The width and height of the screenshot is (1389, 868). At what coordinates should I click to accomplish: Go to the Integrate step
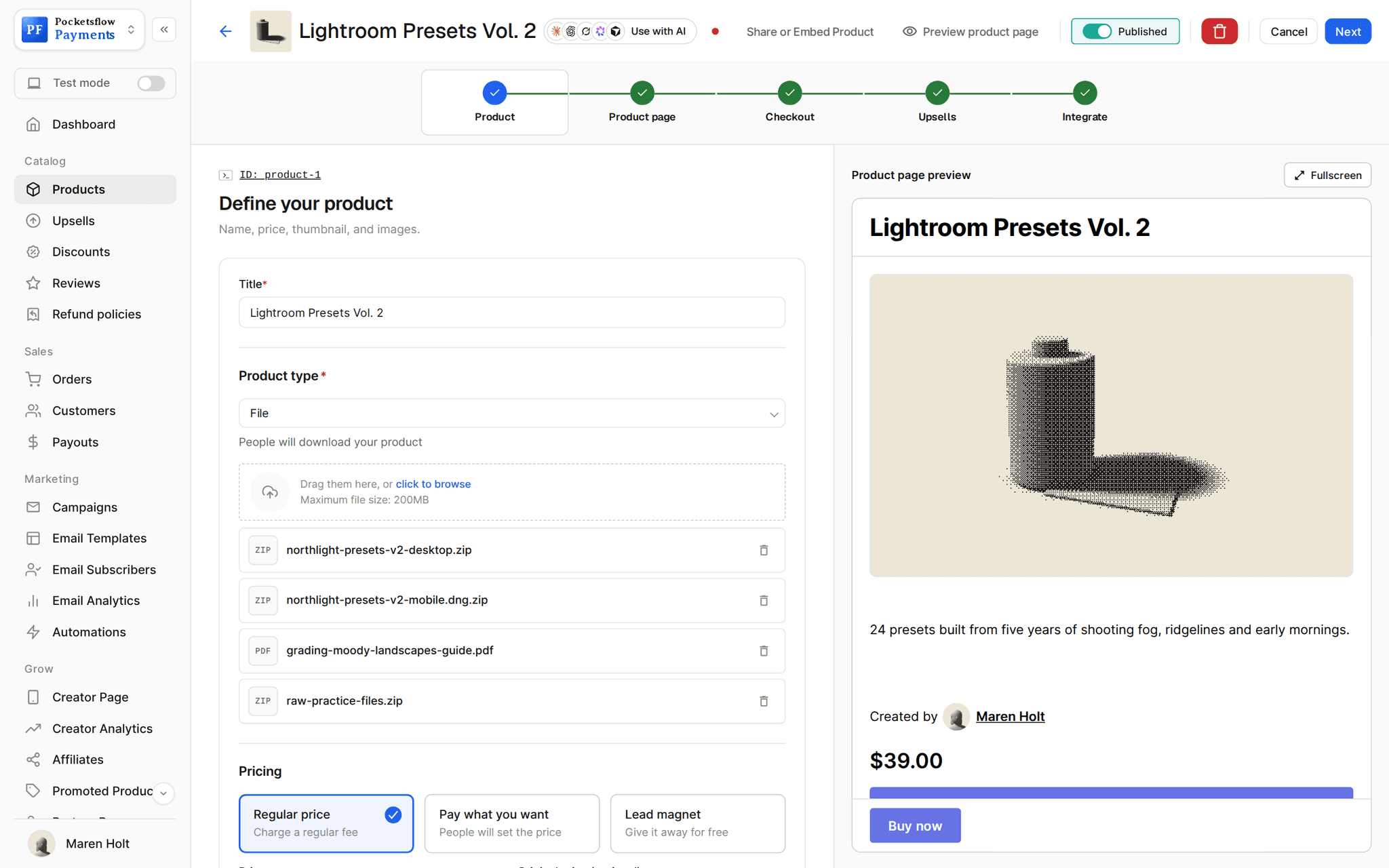tap(1084, 102)
